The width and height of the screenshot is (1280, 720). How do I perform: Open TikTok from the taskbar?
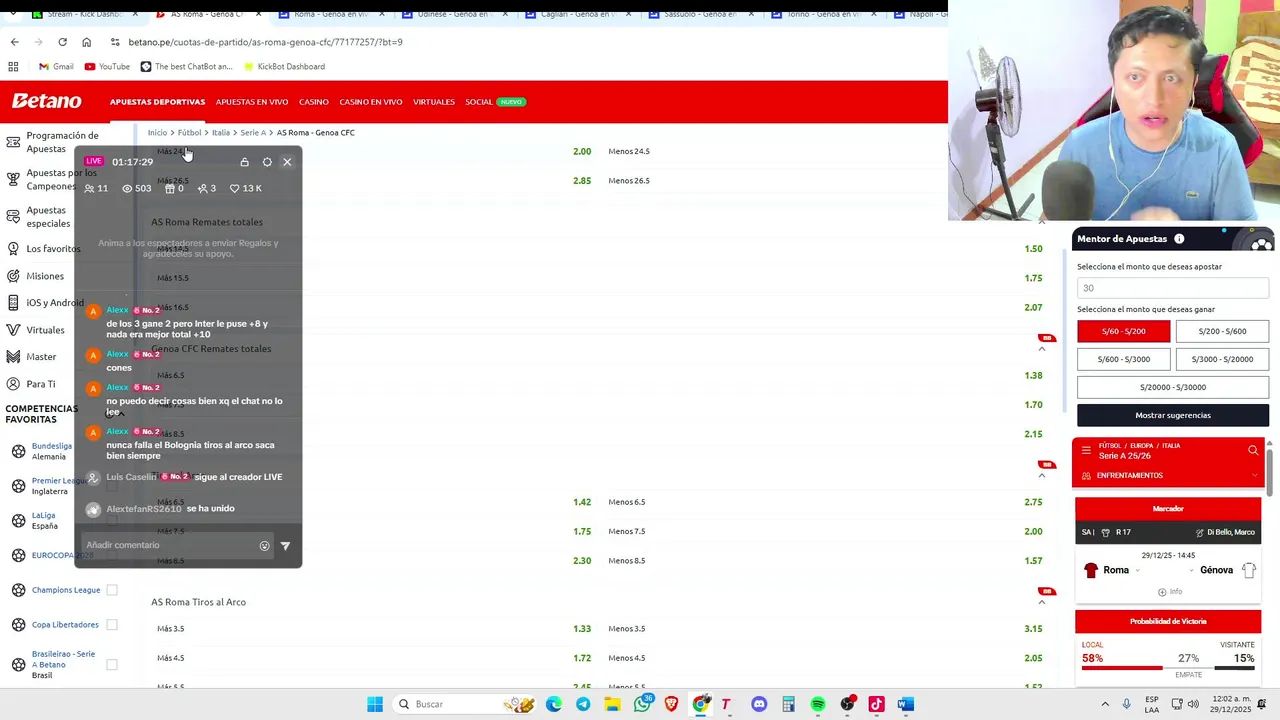877,704
